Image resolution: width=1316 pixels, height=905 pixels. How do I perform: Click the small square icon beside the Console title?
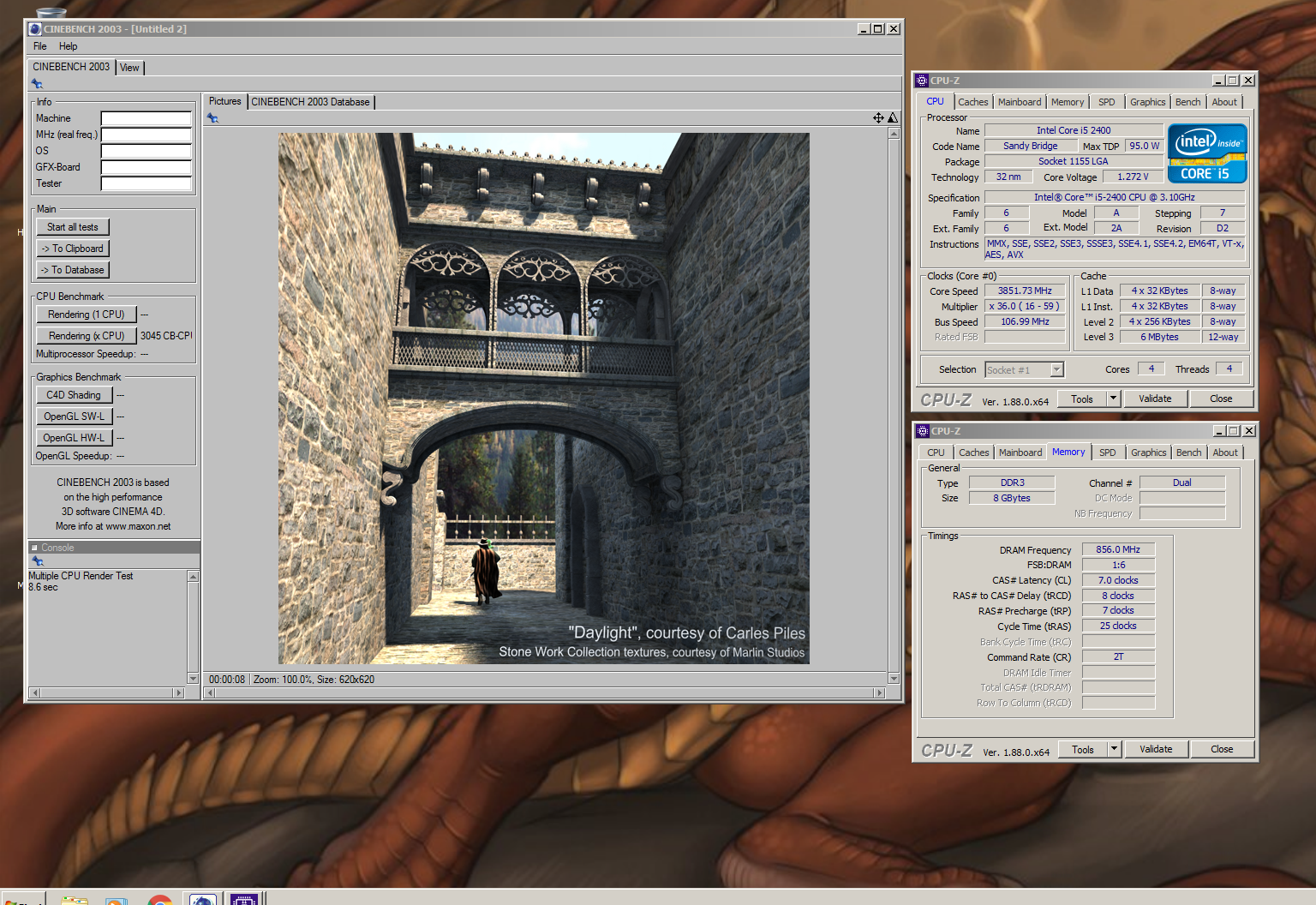34,548
